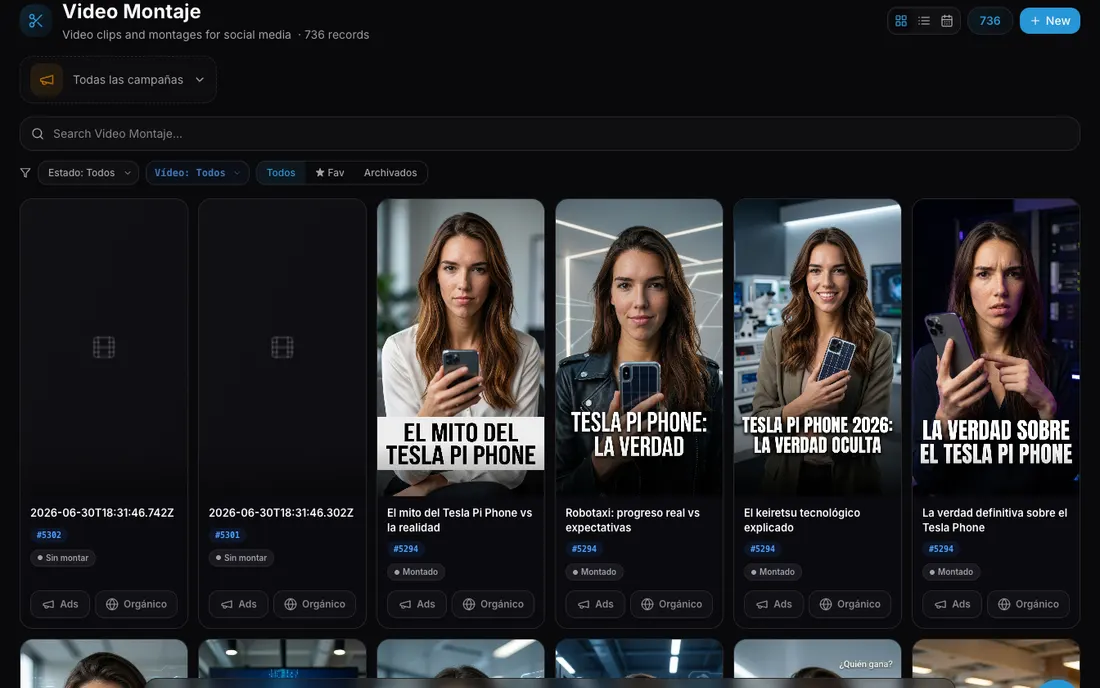Open Tesla Pi Phone 2026 La Verdad Oculta thumbnail
The image size is (1100, 688).
pos(817,347)
